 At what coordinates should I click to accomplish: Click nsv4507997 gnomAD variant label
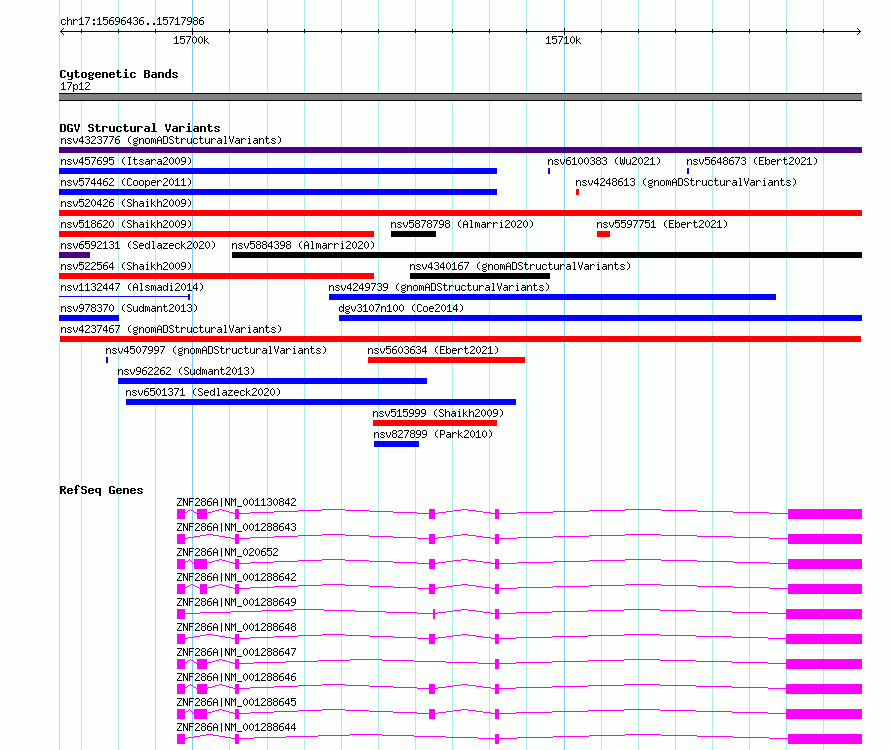[216, 350]
